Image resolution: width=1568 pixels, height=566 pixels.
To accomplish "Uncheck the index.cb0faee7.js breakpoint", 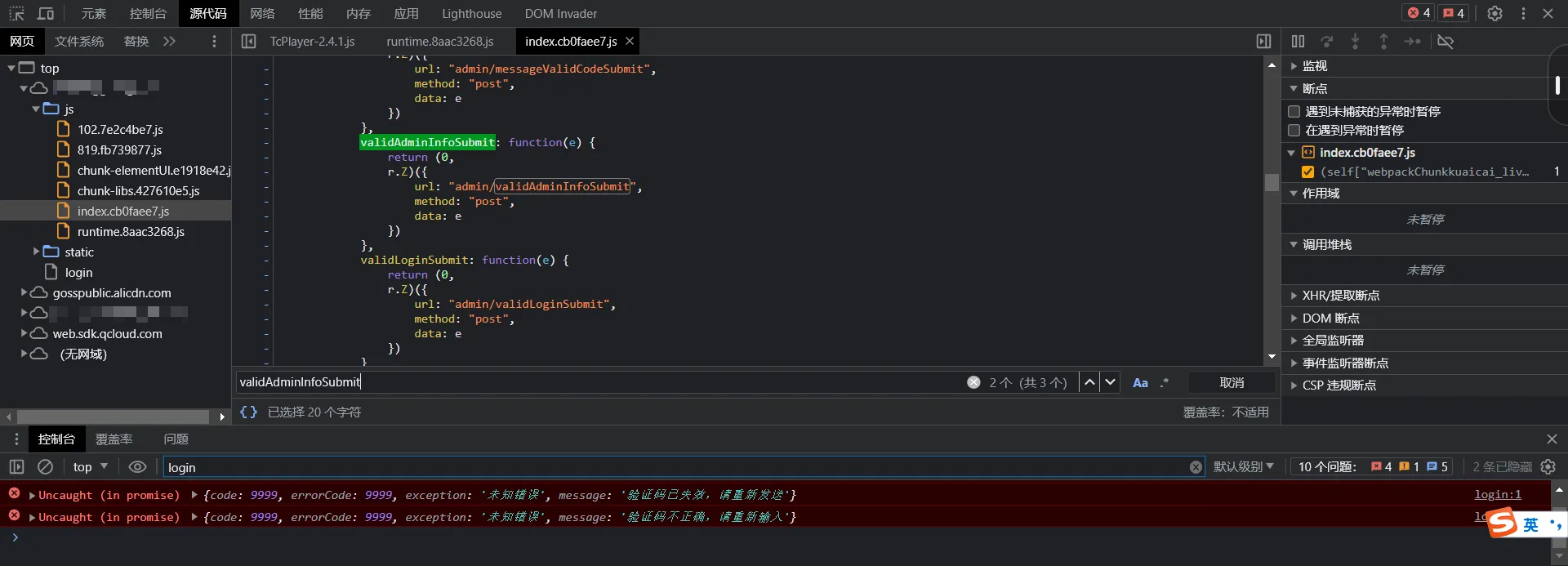I will 1307,172.
